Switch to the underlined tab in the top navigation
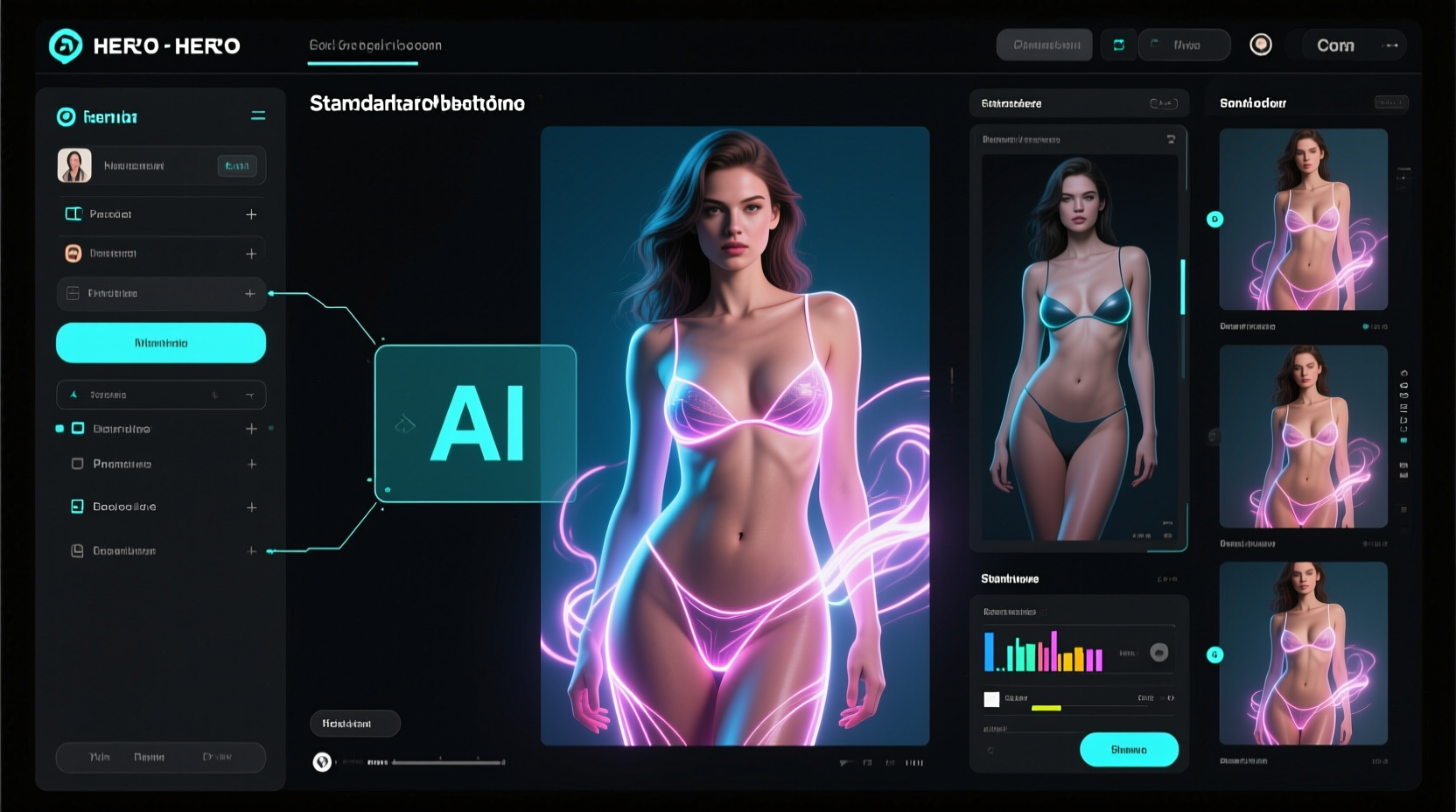 tap(361, 45)
